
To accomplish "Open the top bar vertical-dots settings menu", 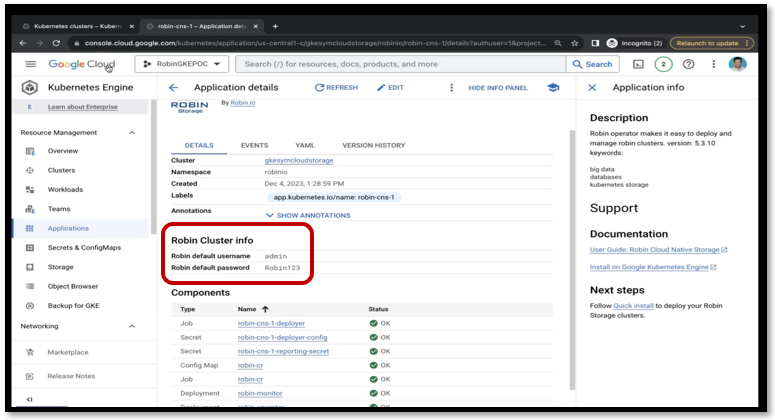I will click(x=713, y=64).
